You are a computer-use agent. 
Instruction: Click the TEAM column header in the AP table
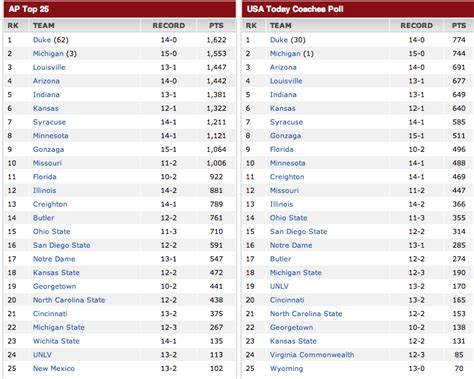[x=44, y=26]
